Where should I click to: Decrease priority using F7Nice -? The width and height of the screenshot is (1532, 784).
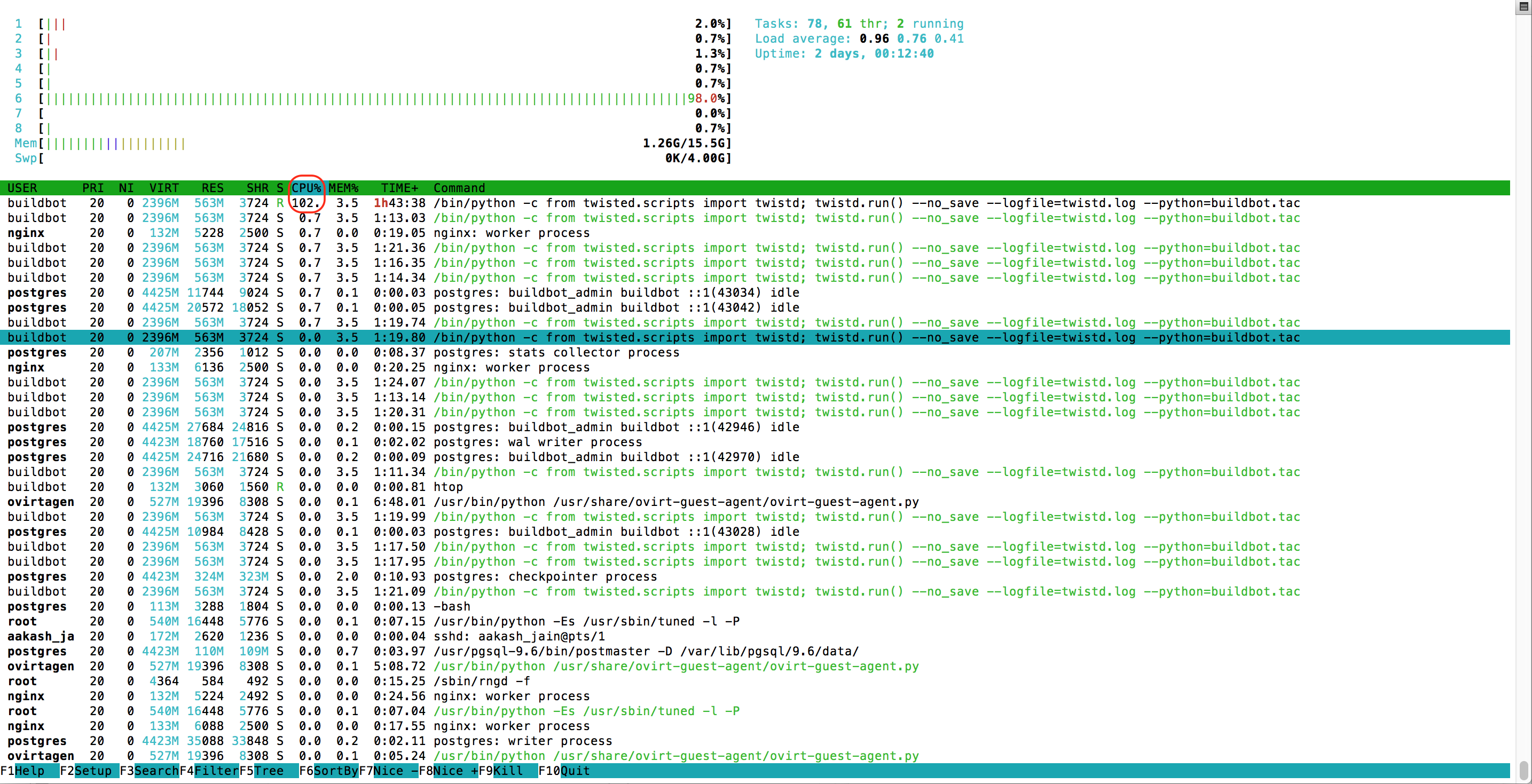390,771
